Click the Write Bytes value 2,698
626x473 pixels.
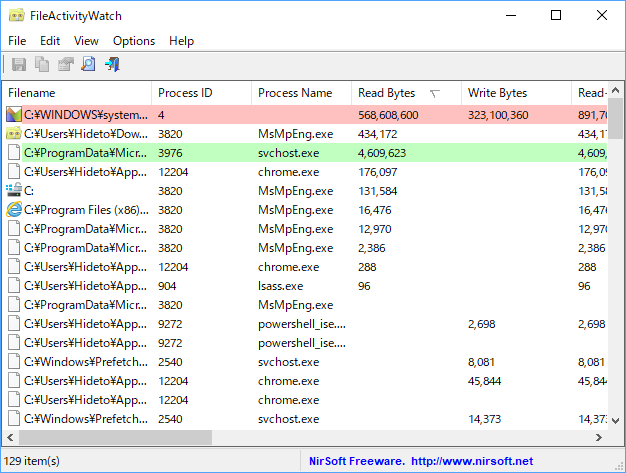pyautogui.click(x=481, y=324)
